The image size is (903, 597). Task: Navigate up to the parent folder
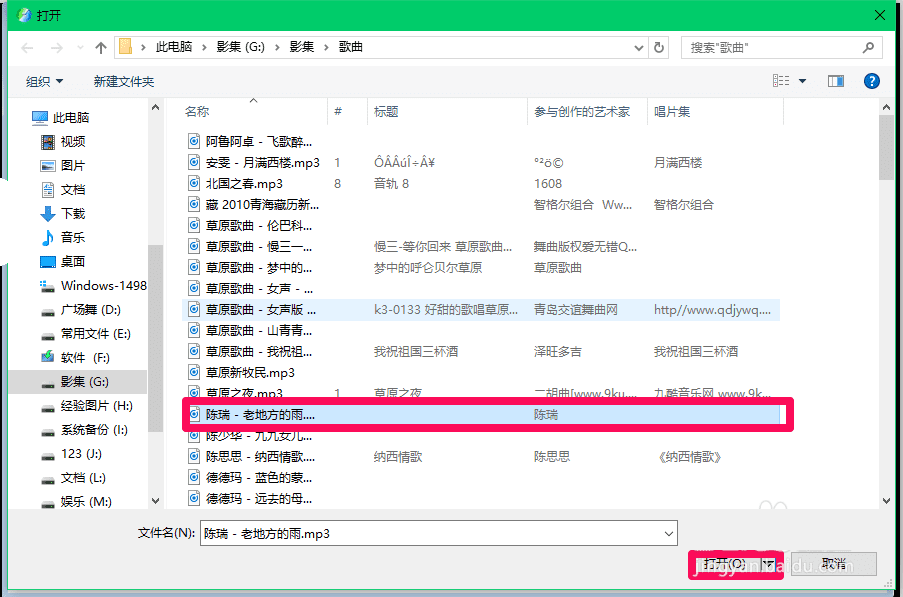[103, 46]
